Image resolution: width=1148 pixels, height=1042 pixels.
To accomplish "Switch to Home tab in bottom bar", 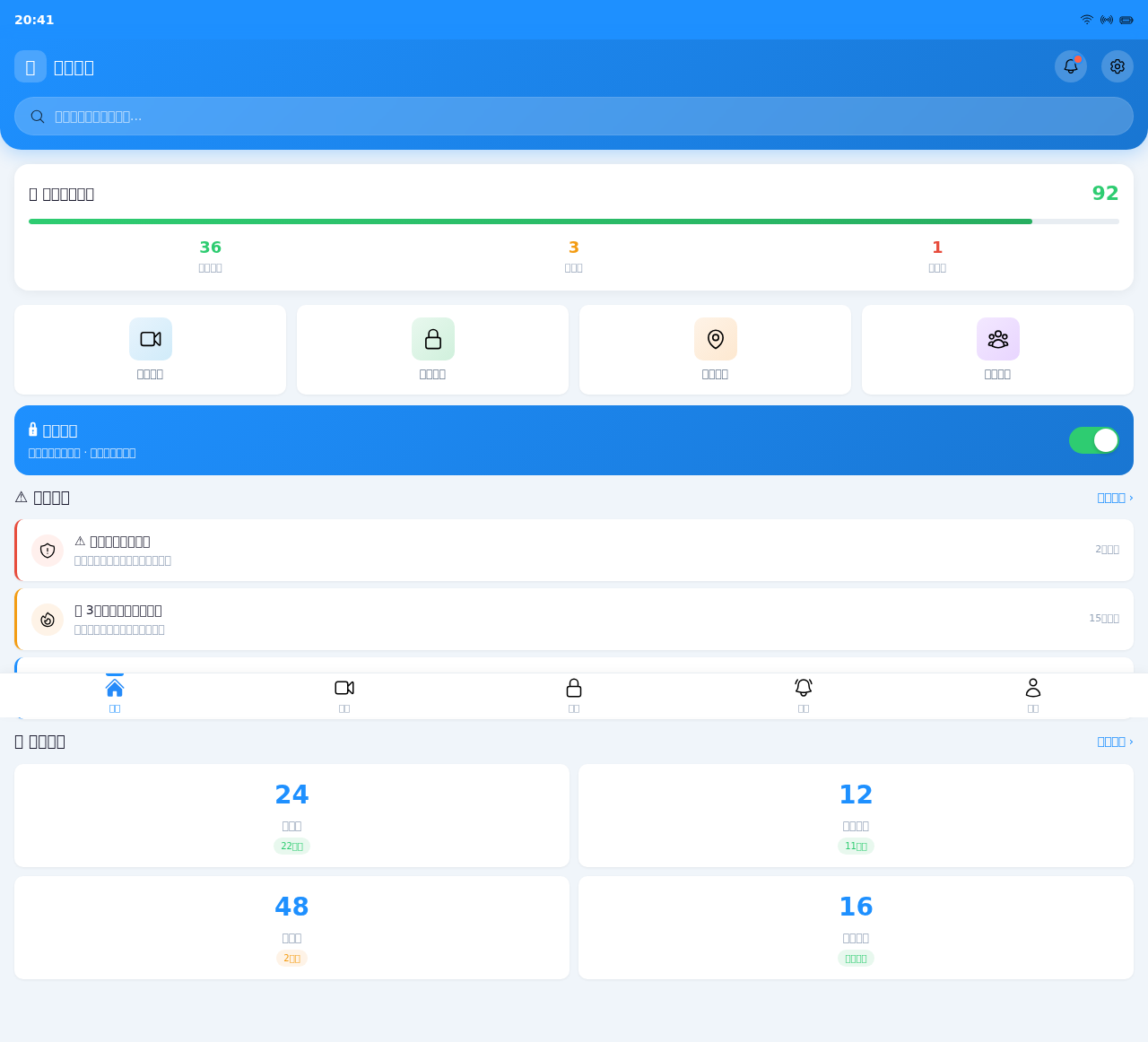I will pyautogui.click(x=115, y=695).
